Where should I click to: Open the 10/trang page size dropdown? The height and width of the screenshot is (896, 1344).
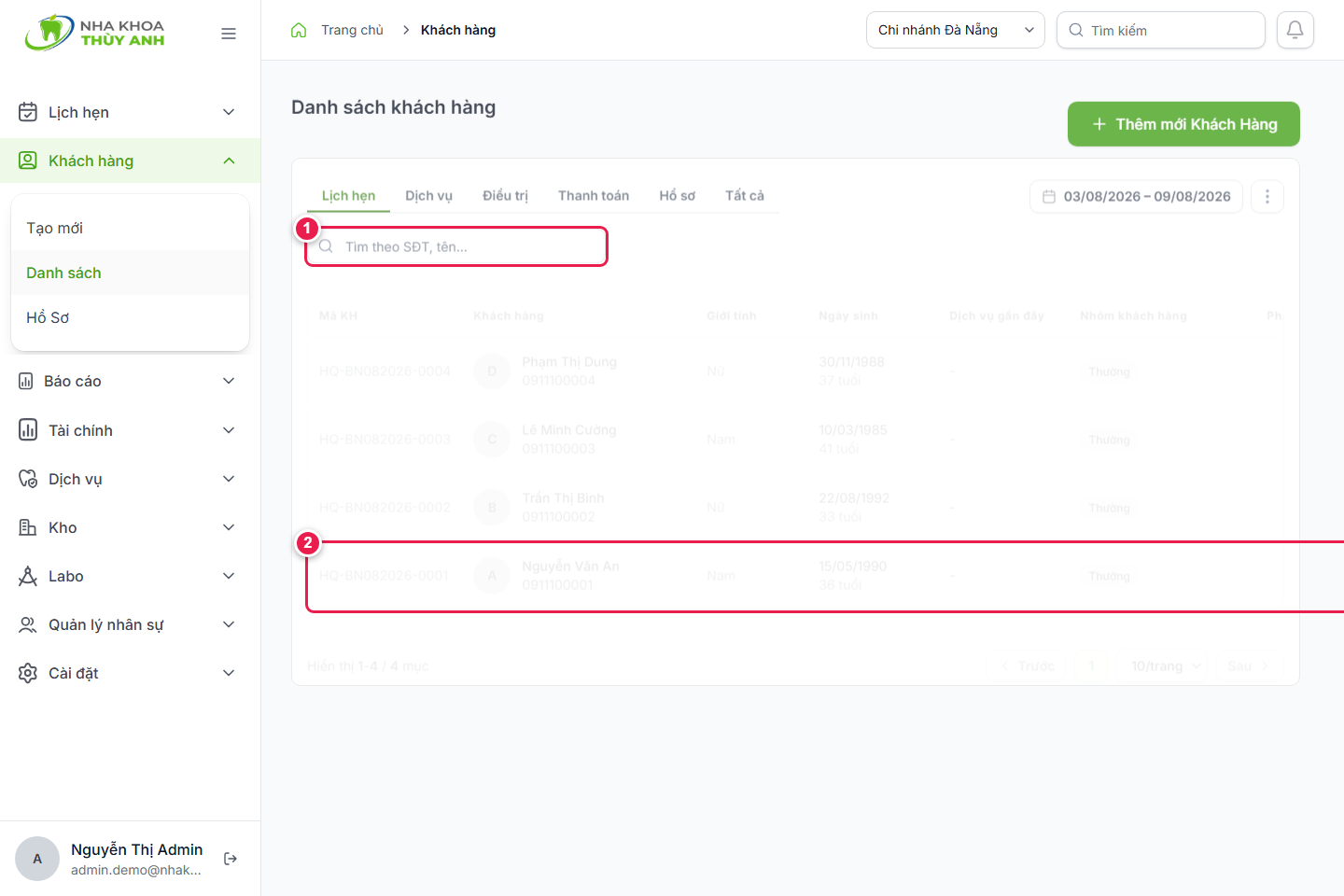tap(1166, 666)
